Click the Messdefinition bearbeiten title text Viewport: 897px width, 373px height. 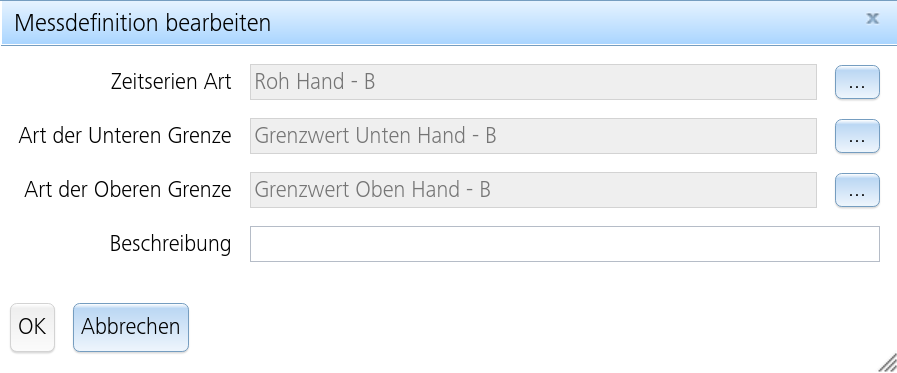[142, 23]
